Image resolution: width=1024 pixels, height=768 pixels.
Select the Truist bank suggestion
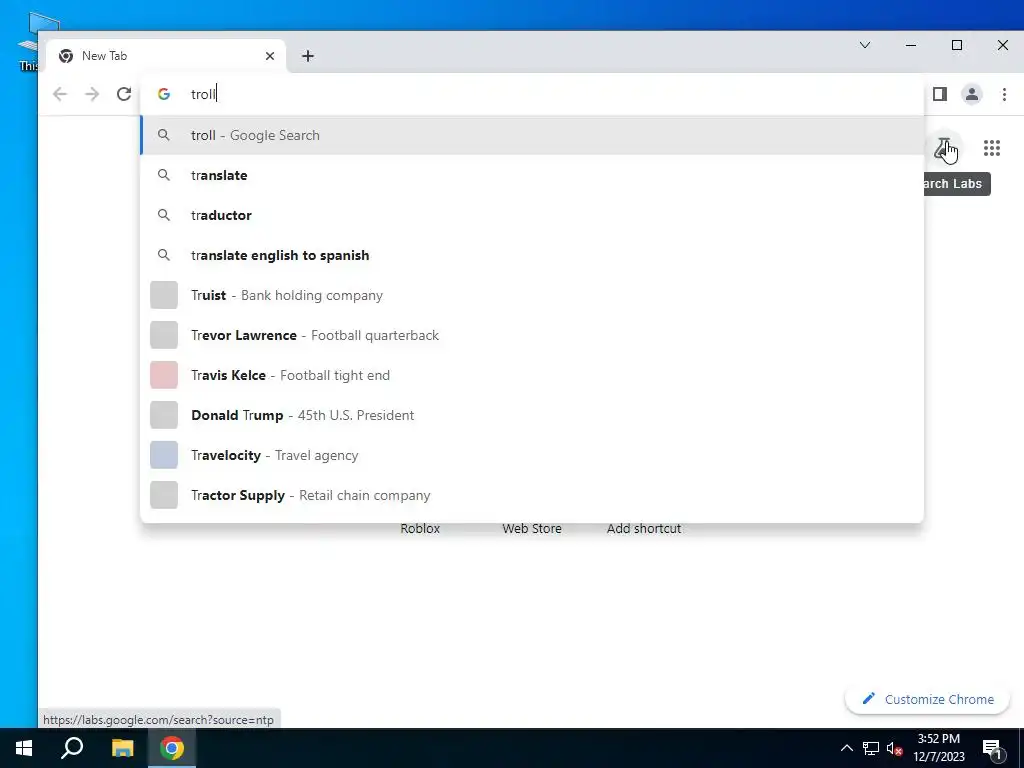532,295
